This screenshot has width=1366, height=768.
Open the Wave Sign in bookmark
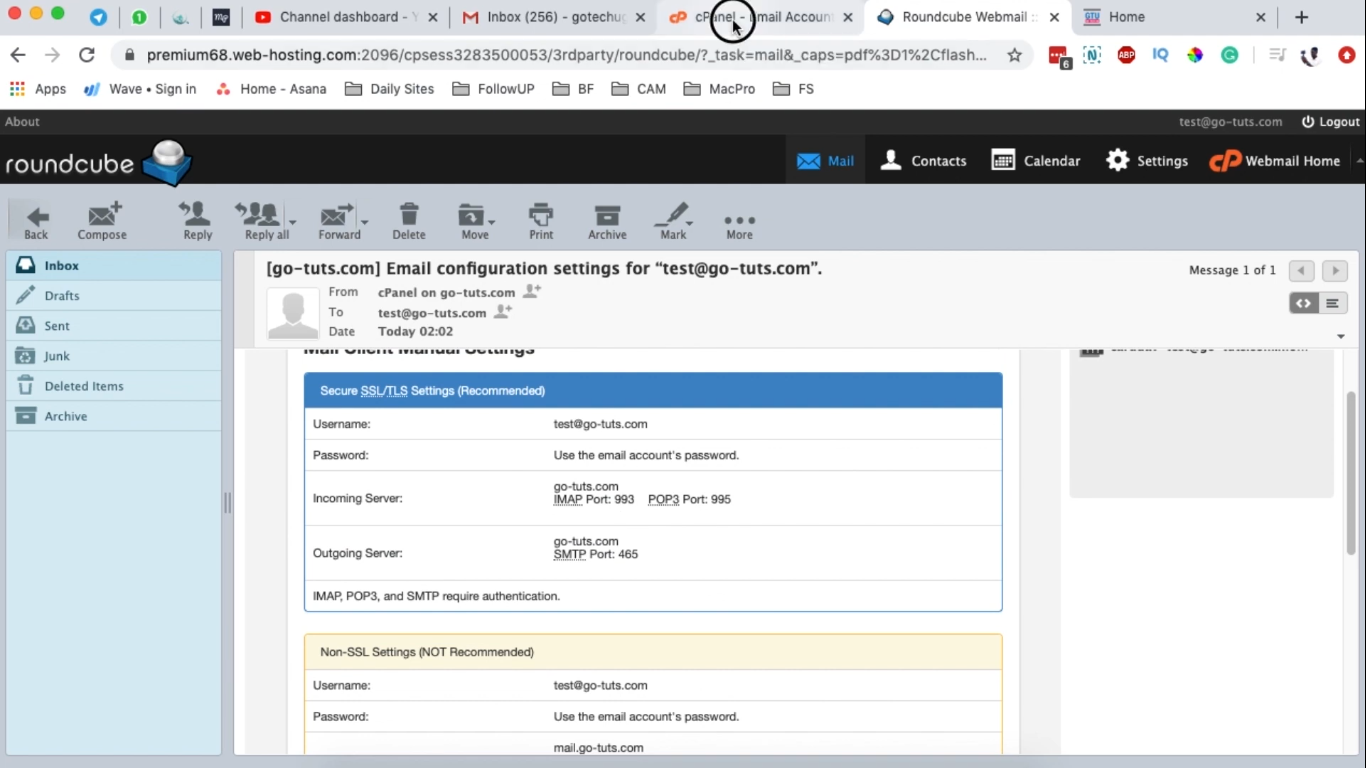(140, 89)
